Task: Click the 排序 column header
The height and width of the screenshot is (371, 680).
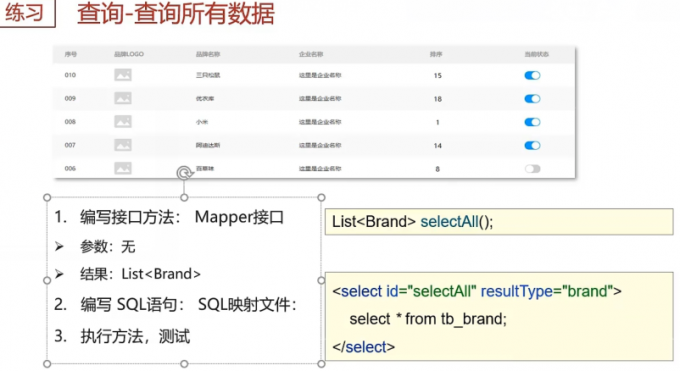Action: coord(436,54)
